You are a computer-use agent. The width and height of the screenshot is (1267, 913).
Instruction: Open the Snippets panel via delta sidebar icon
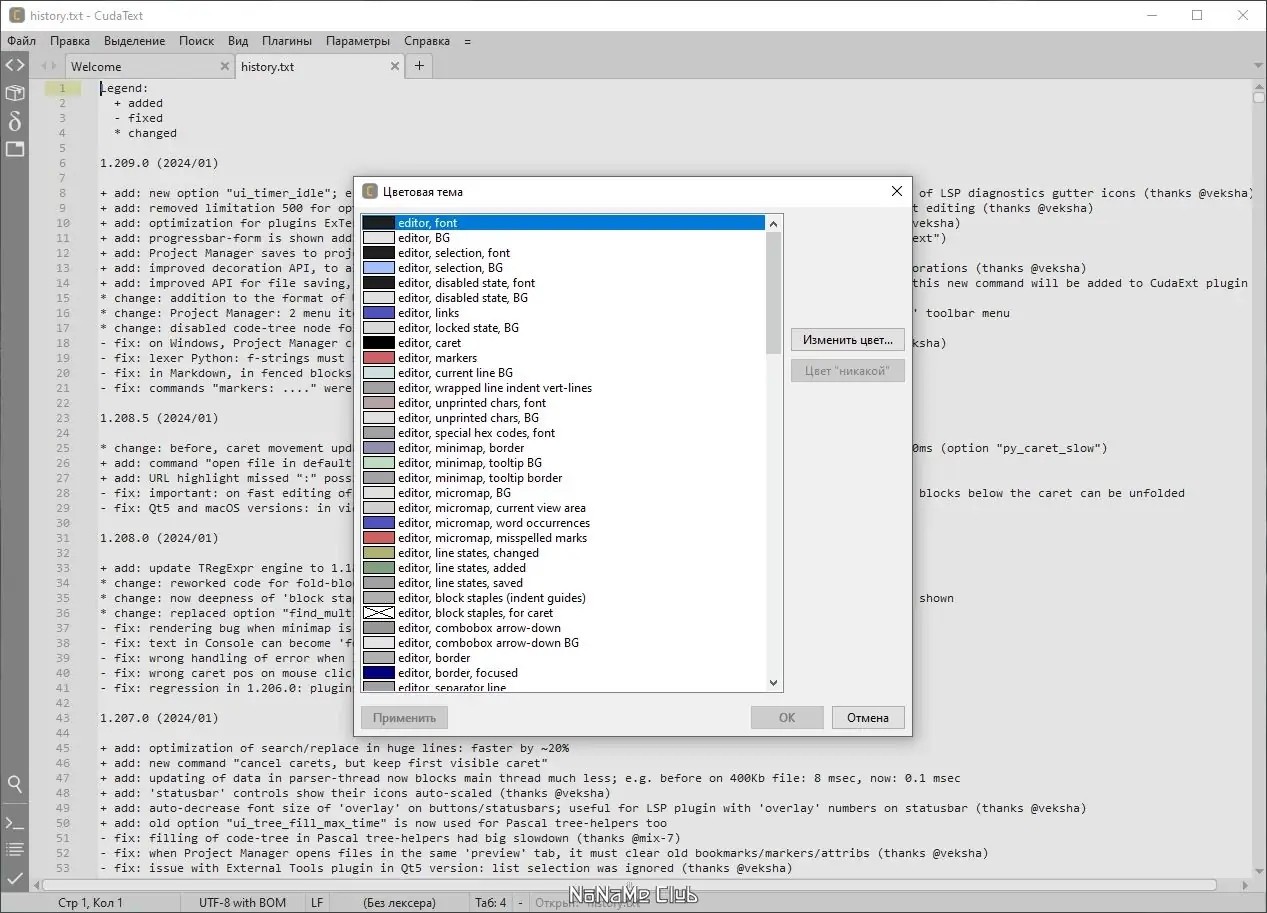coord(15,121)
